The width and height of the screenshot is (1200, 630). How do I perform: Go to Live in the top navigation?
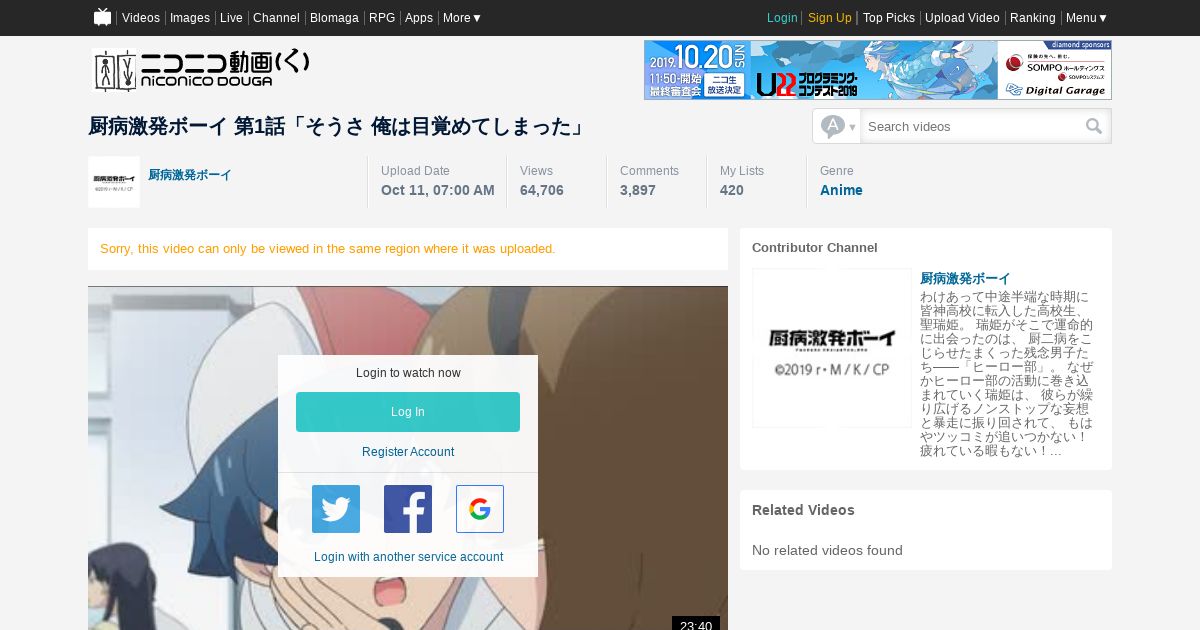point(231,18)
